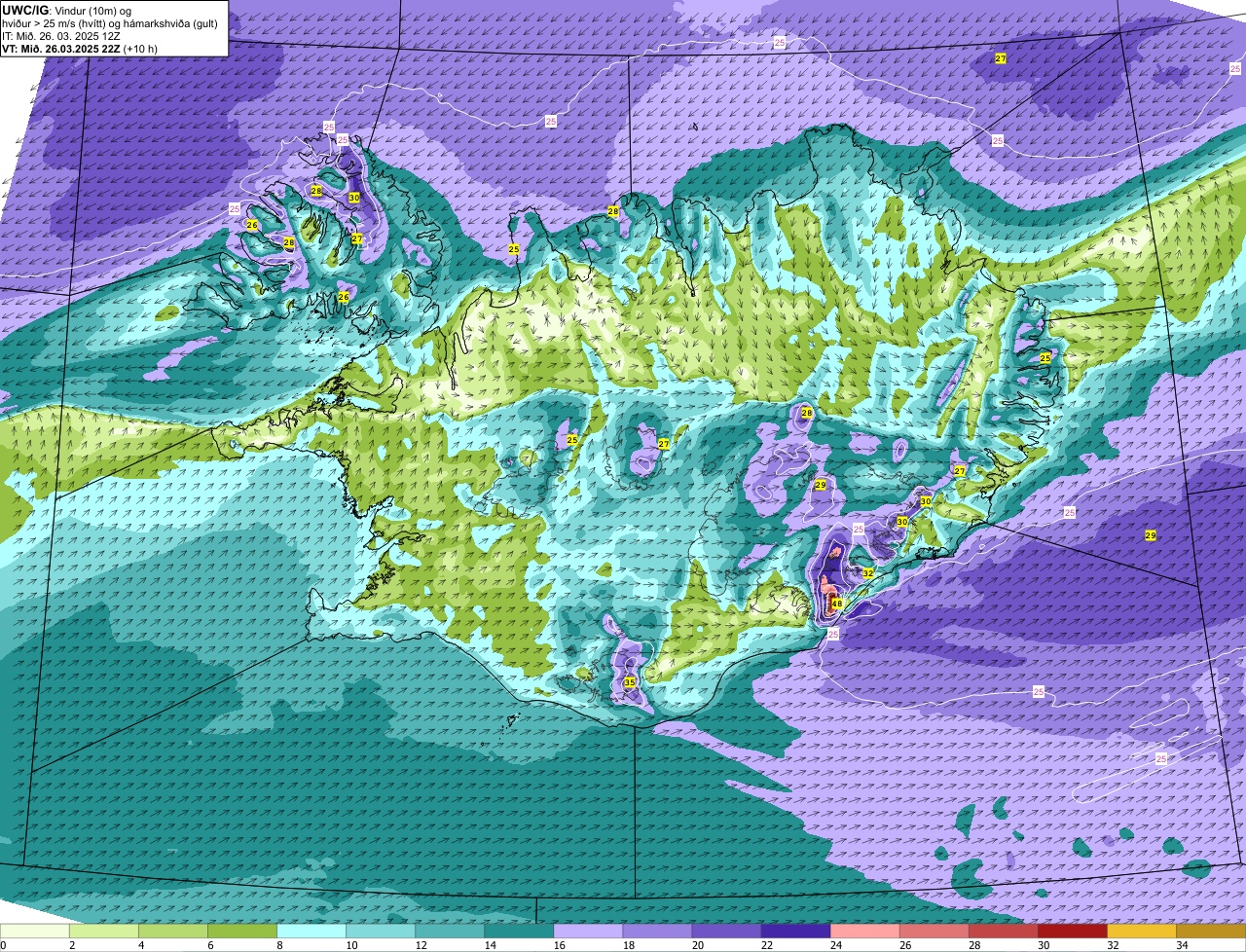1246x952 pixels.
Task: Click the '2' tick on the color scale
Action: coord(72,945)
